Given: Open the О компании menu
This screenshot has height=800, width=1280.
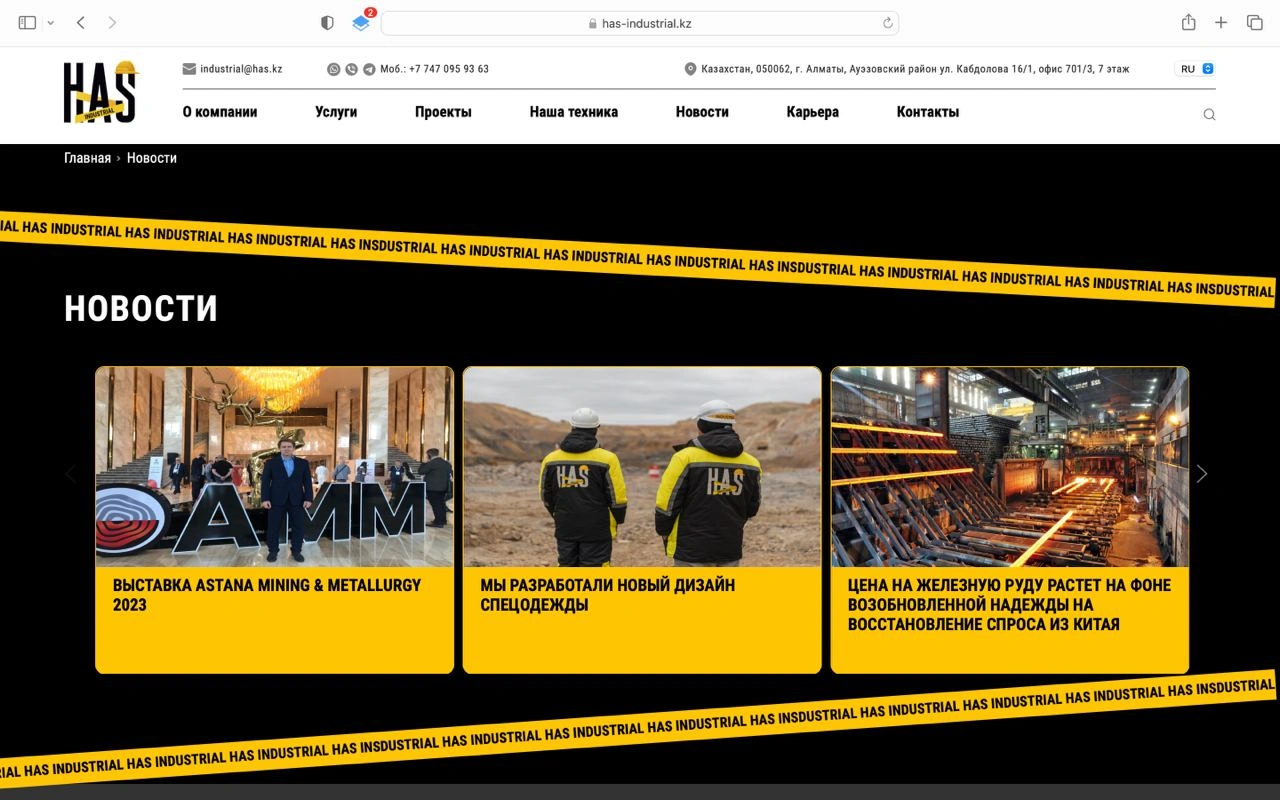Looking at the screenshot, I should point(220,112).
